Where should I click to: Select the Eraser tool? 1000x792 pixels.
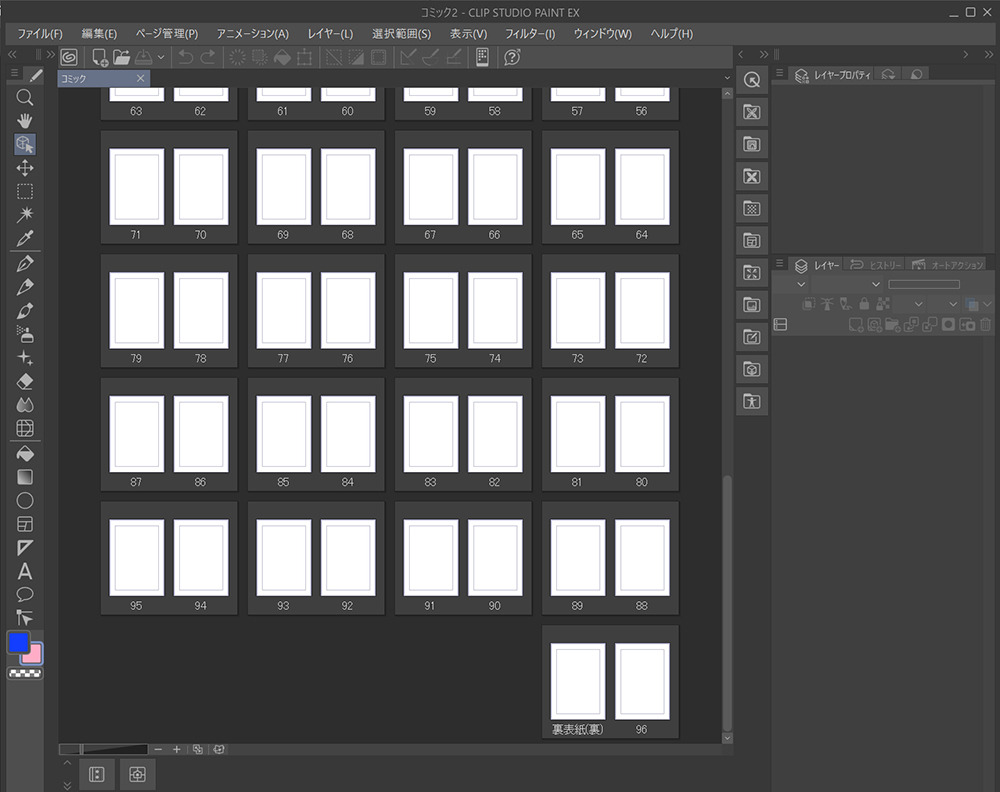[x=24, y=381]
